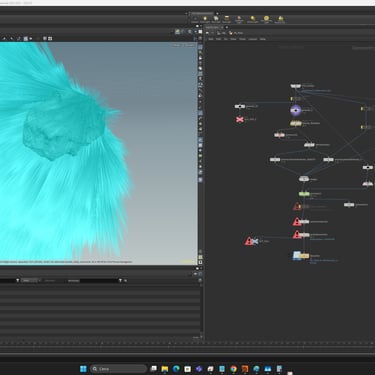Select the green node below merge

pyautogui.click(x=304, y=194)
